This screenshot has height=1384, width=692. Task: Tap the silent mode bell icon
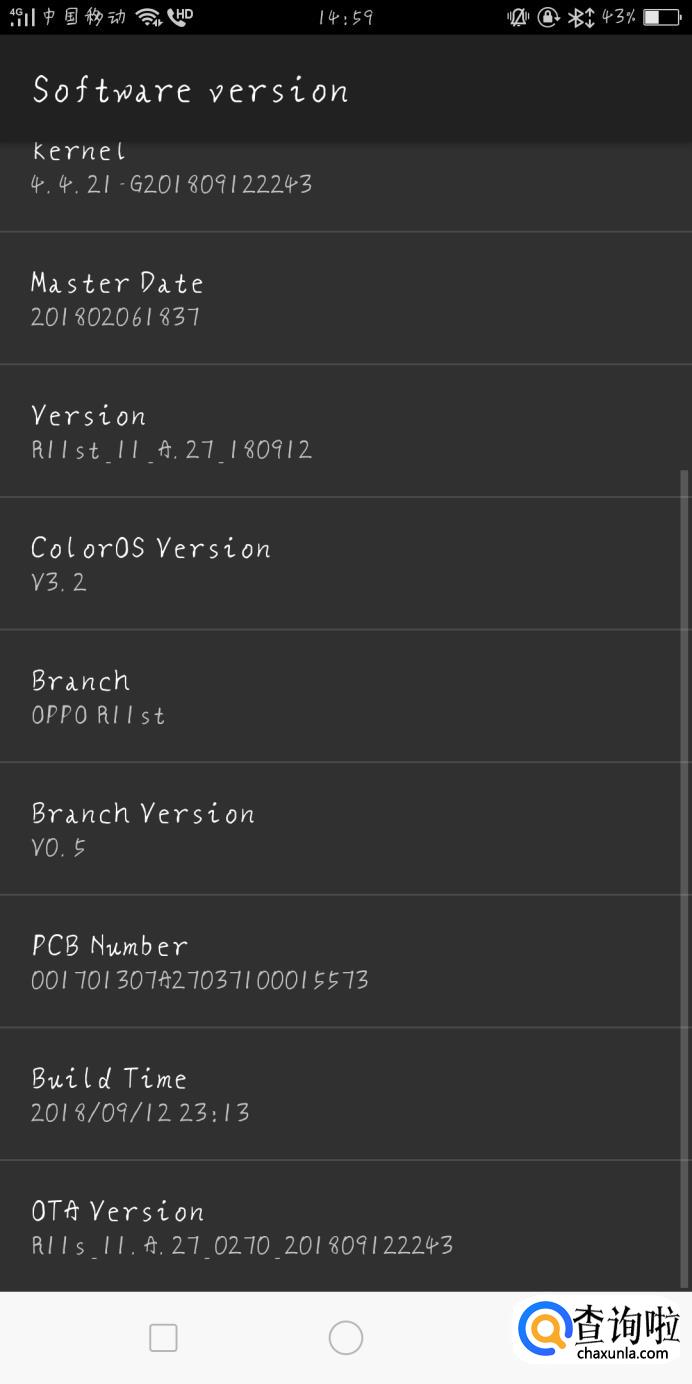pos(517,17)
